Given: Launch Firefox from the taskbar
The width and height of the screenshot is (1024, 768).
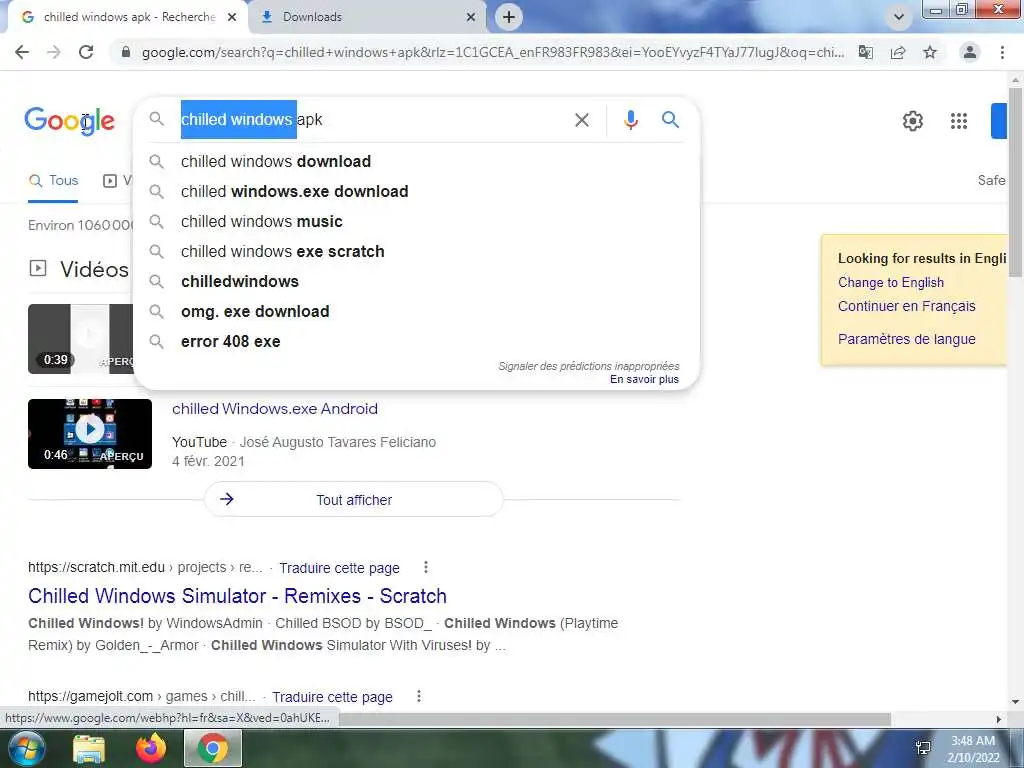Looking at the screenshot, I should (x=151, y=748).
